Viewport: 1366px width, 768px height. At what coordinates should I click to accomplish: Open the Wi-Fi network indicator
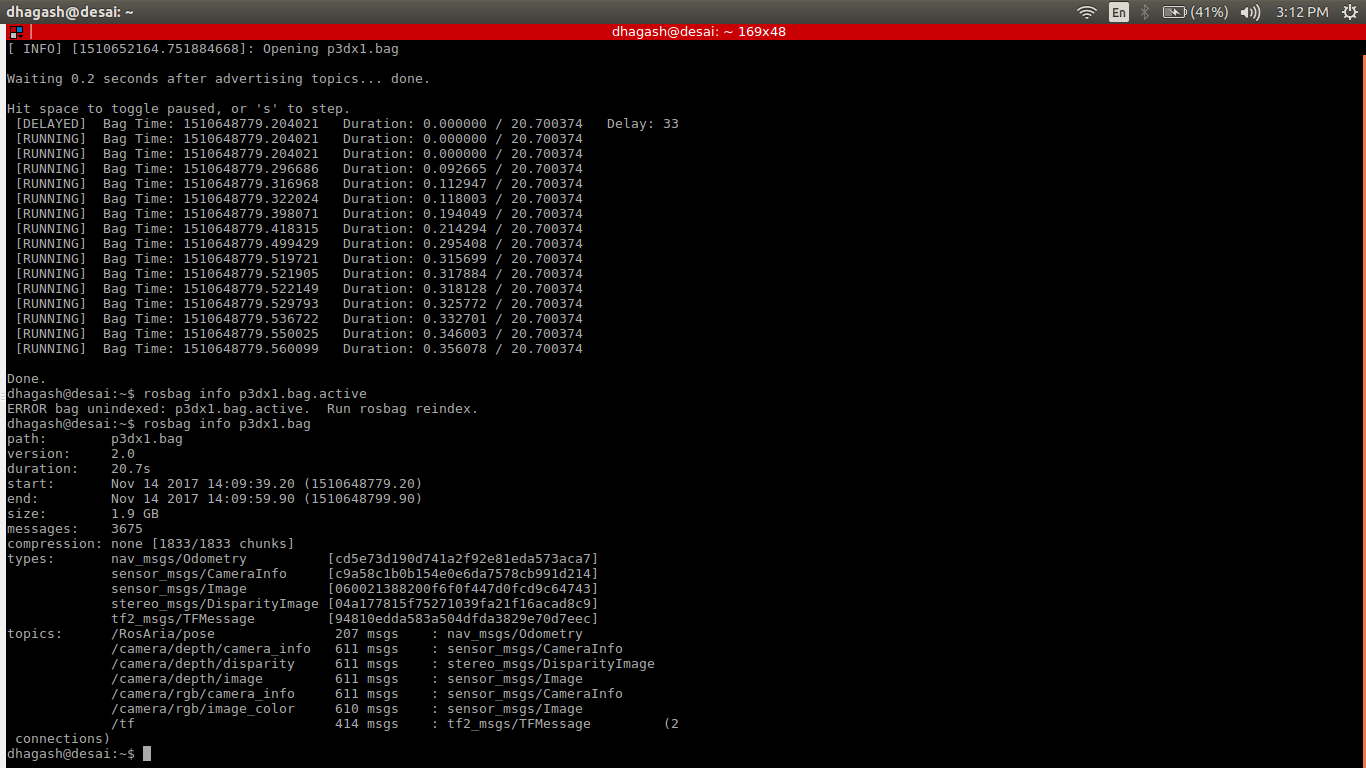(1087, 12)
